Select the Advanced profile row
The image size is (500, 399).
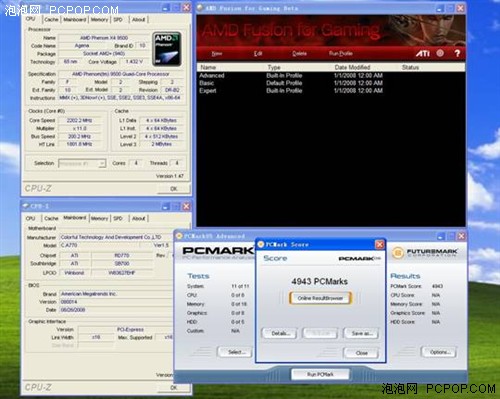pyautogui.click(x=331, y=76)
